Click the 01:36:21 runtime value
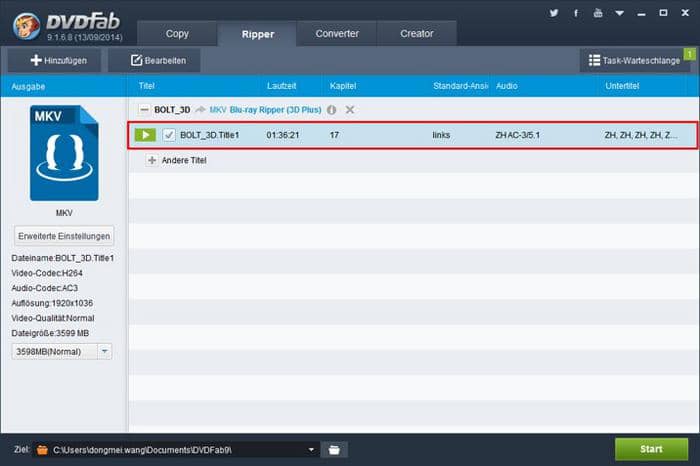This screenshot has height=466, width=700. (283, 135)
